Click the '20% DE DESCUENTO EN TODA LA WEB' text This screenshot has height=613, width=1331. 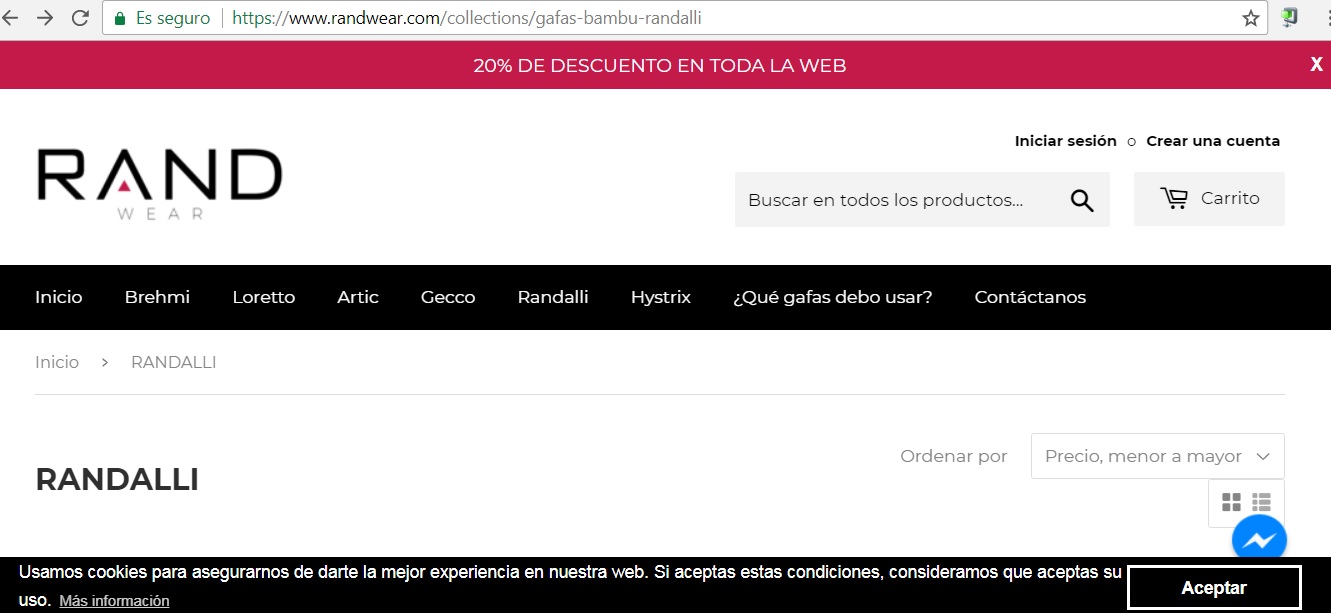coord(660,66)
